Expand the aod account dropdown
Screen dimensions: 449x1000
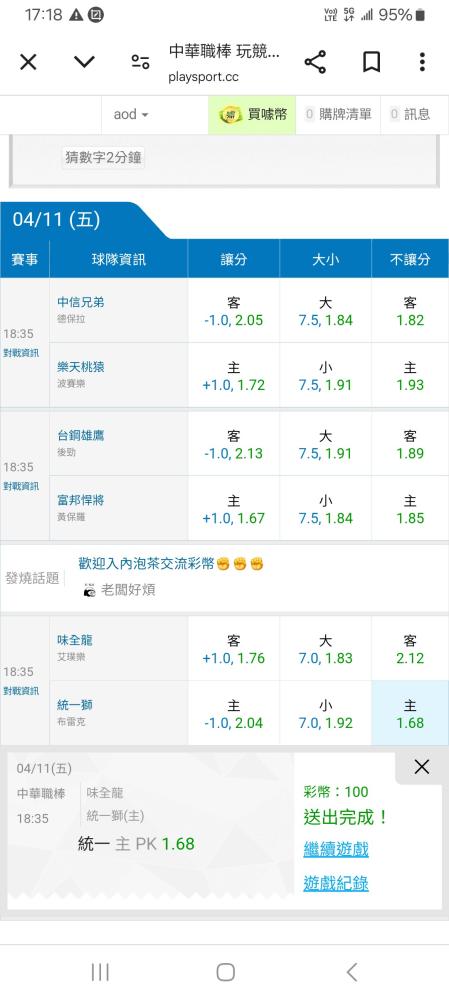click(131, 115)
